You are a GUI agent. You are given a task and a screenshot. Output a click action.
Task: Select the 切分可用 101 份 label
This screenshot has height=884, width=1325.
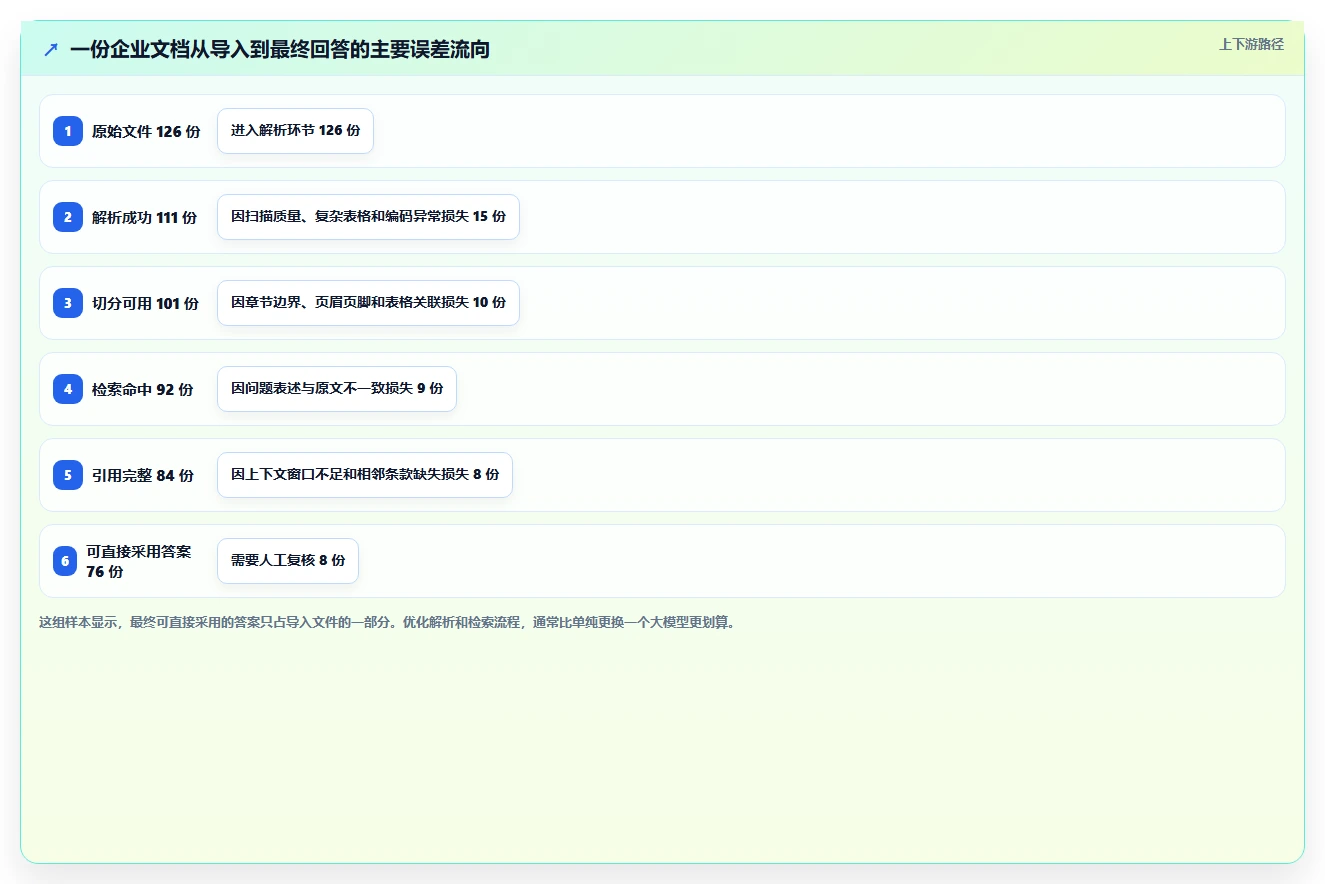point(145,303)
